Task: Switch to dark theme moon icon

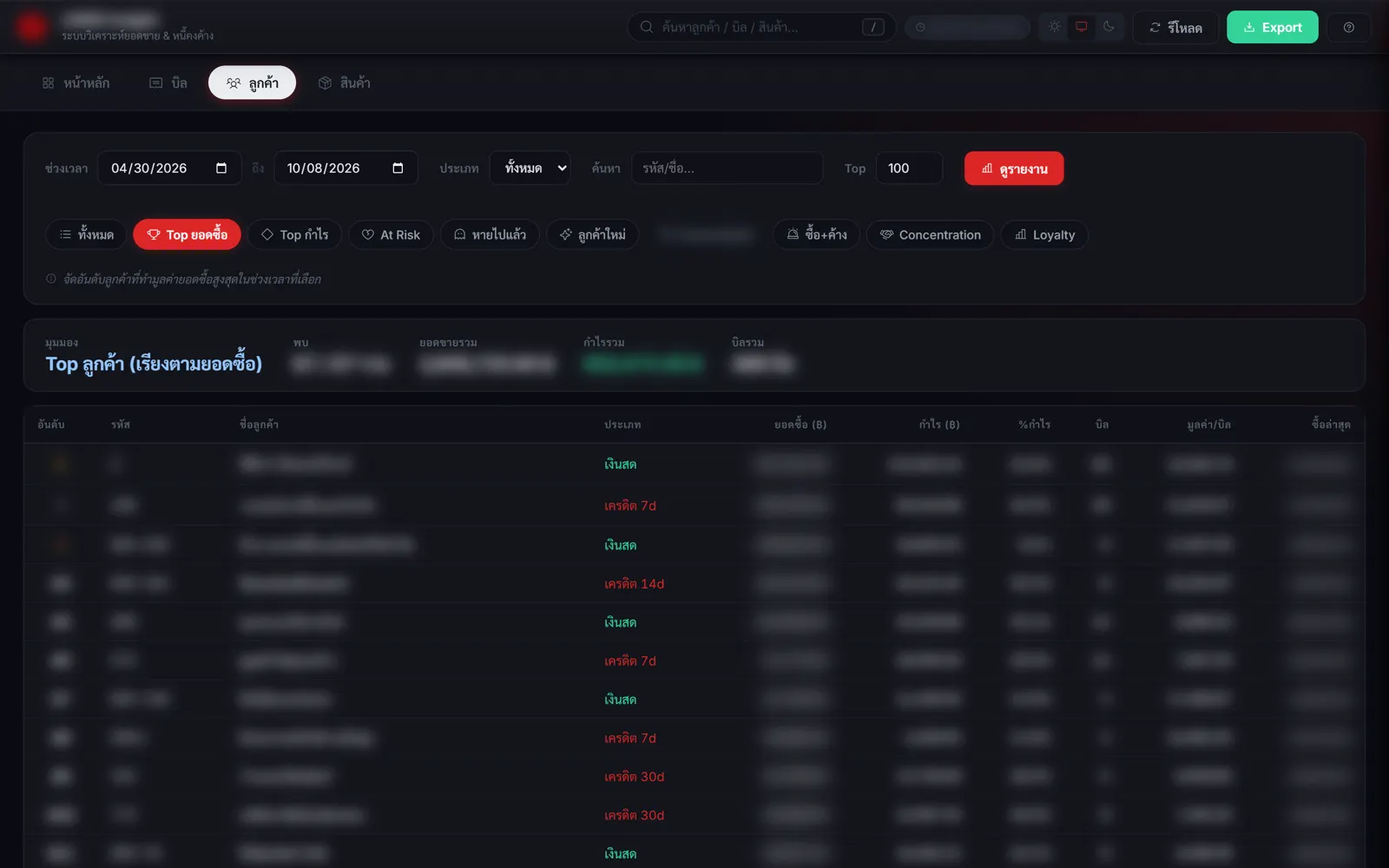Action: pyautogui.click(x=1109, y=27)
